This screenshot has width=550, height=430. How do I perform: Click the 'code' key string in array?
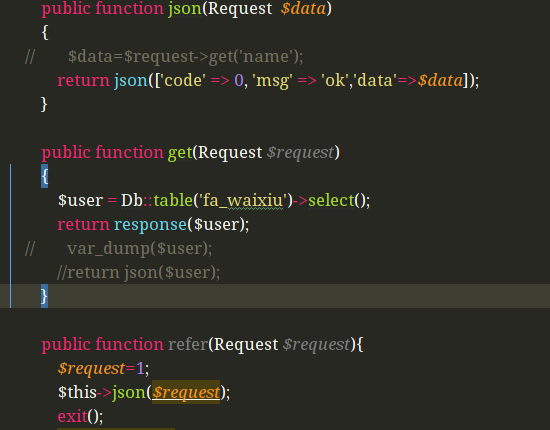(183, 81)
